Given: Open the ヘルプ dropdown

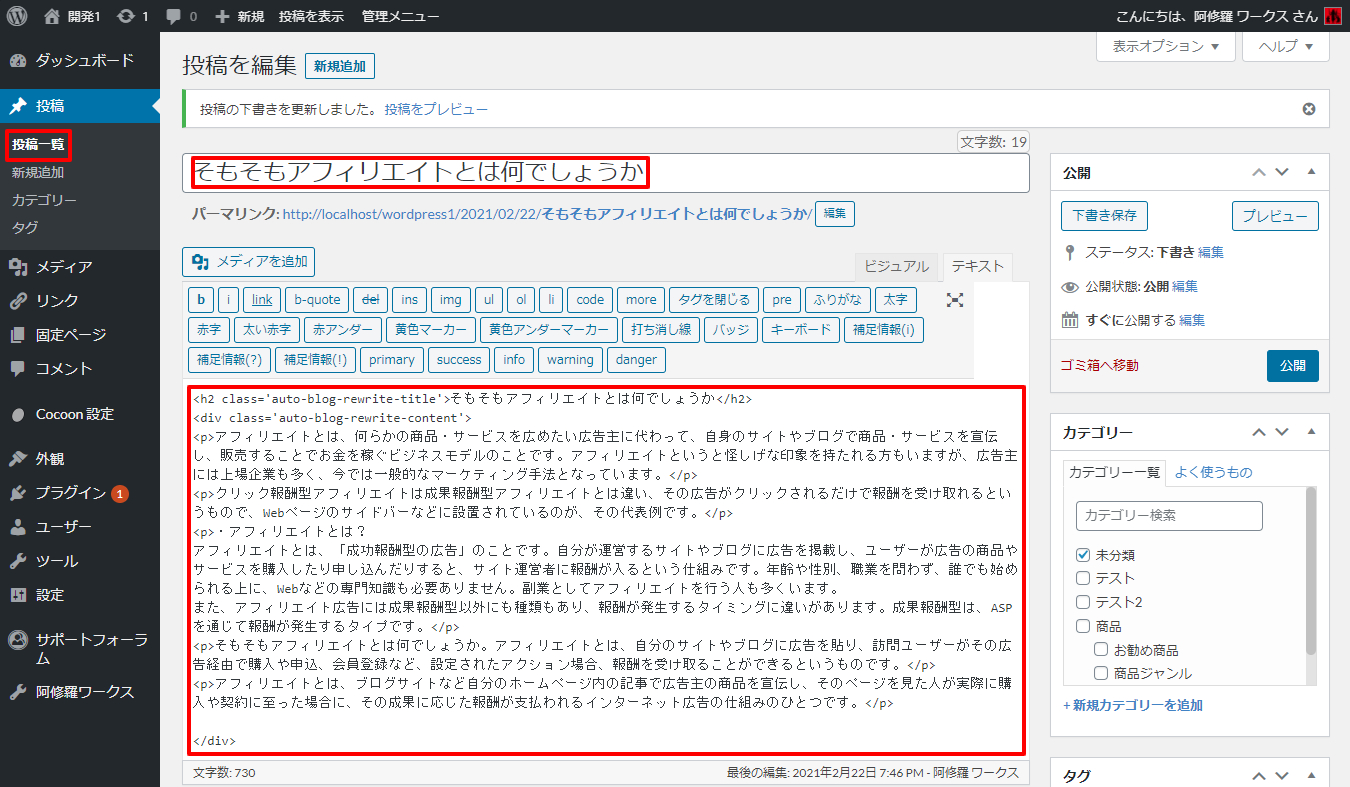Looking at the screenshot, I should pos(1285,46).
